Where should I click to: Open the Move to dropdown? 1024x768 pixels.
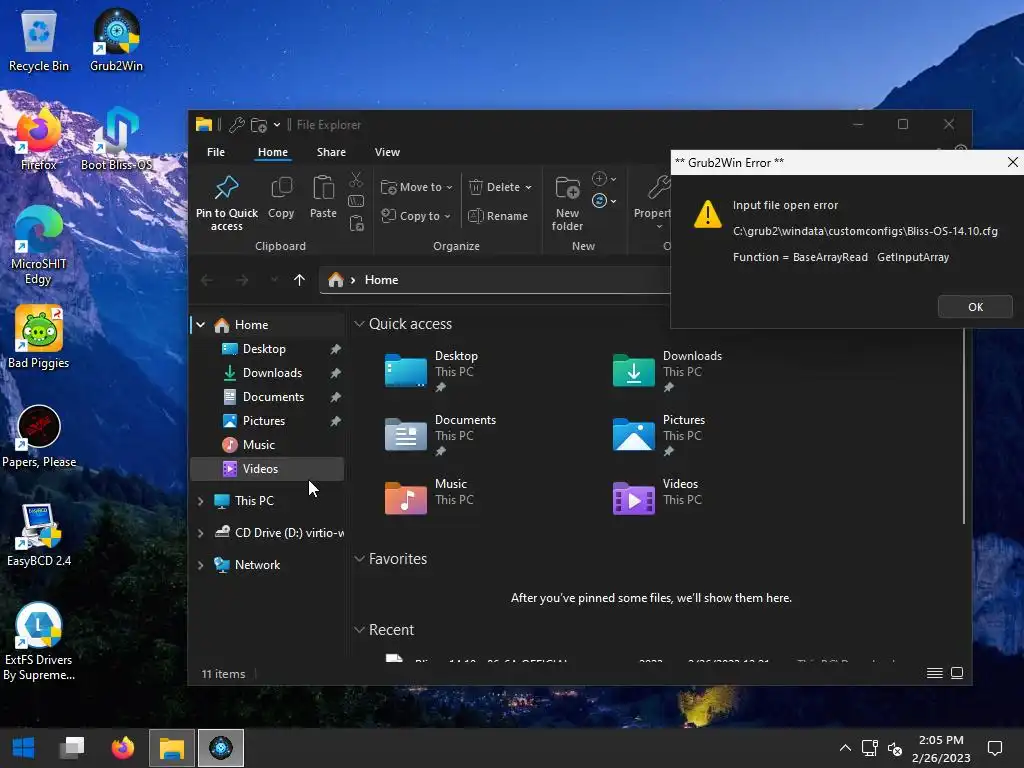(417, 187)
